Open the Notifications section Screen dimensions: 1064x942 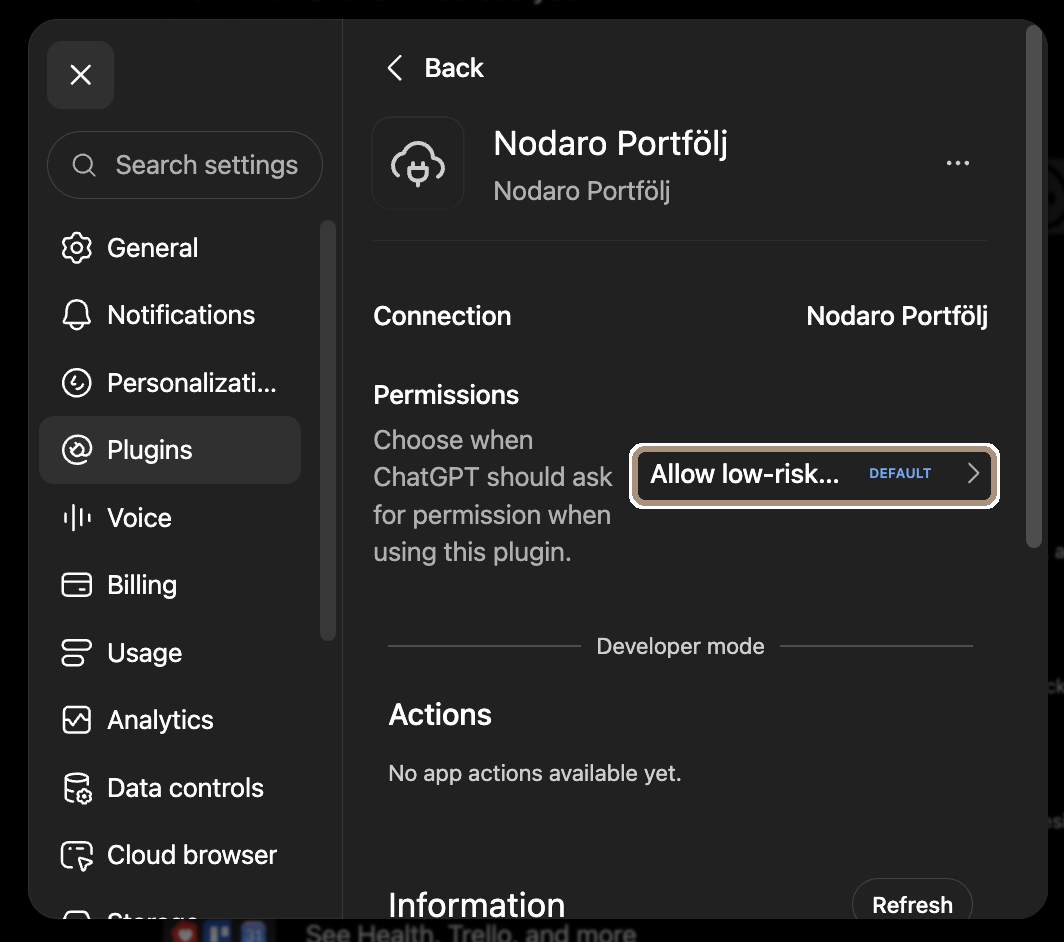click(170, 315)
